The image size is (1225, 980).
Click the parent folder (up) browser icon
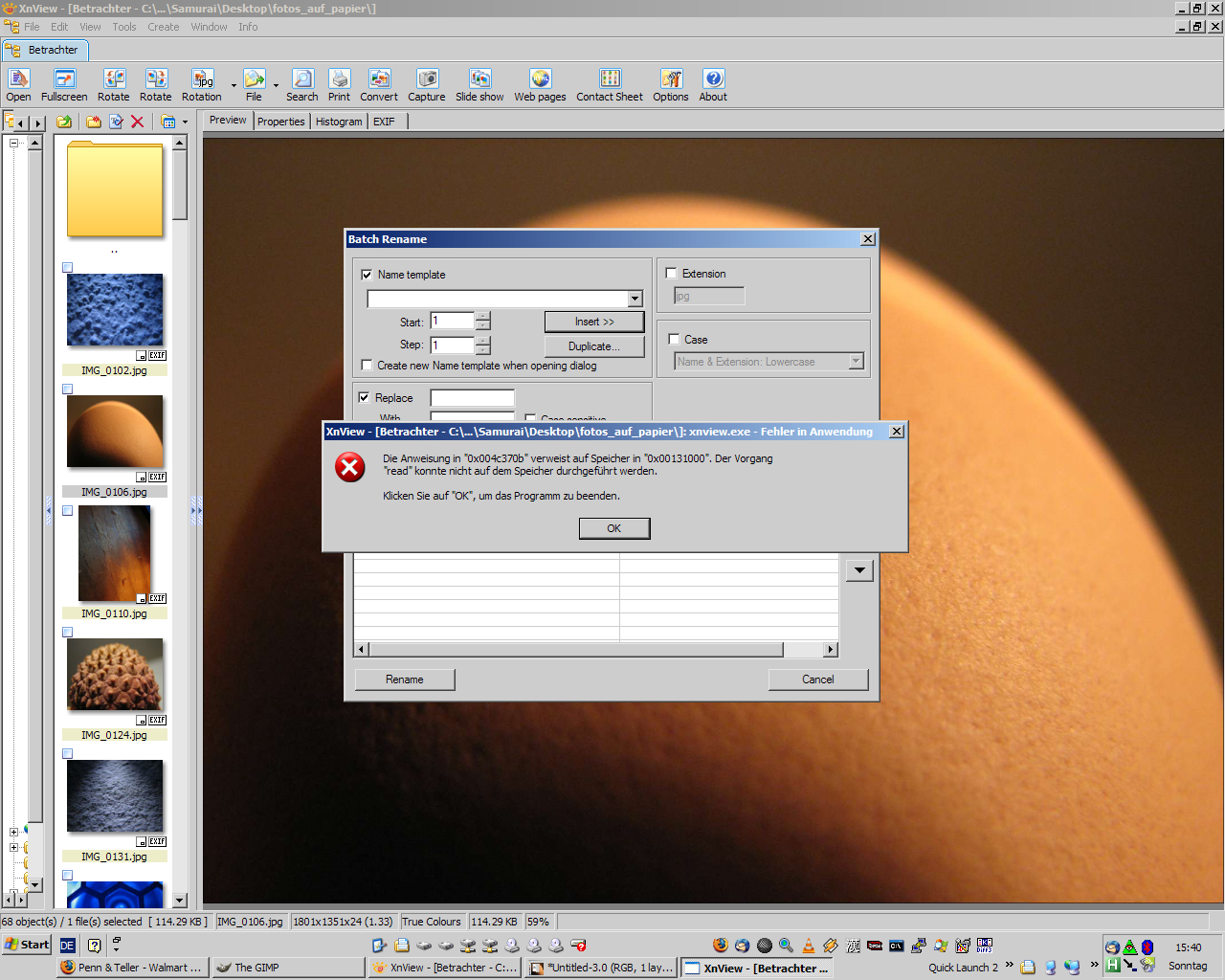point(64,122)
